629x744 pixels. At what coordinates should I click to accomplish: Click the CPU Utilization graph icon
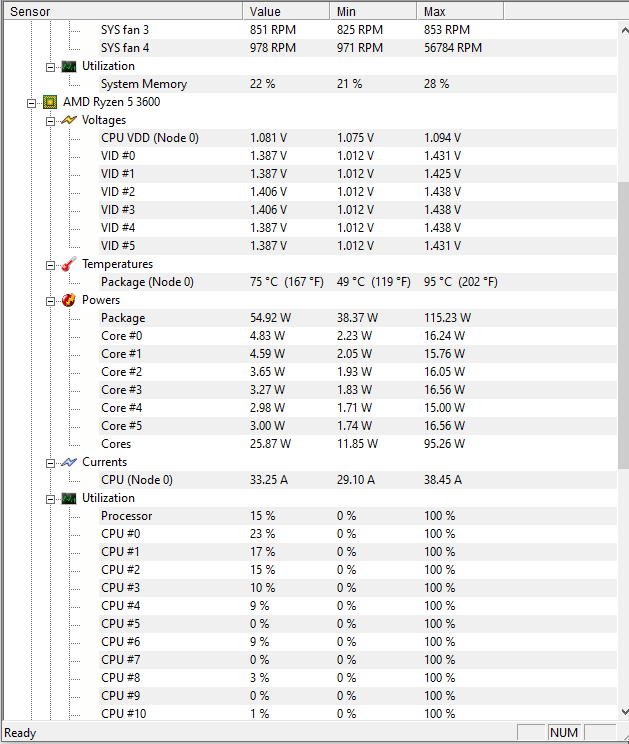tap(69, 498)
